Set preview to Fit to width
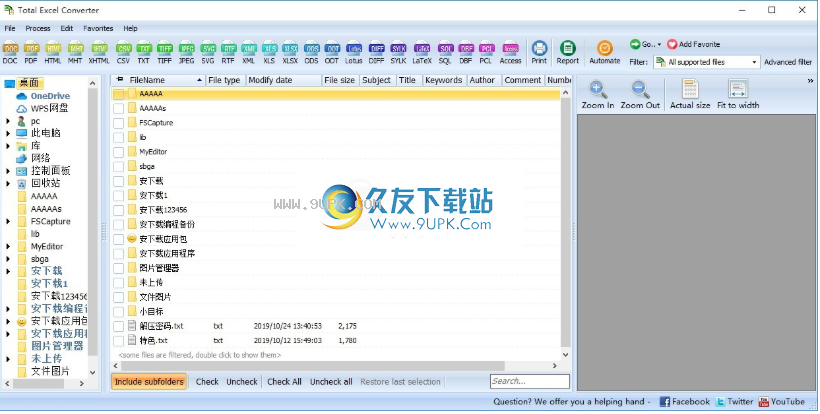820x414 pixels. click(738, 95)
